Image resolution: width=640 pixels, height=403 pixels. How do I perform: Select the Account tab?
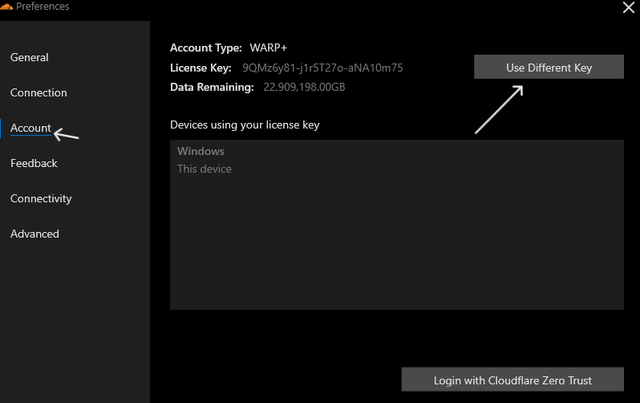(x=31, y=128)
